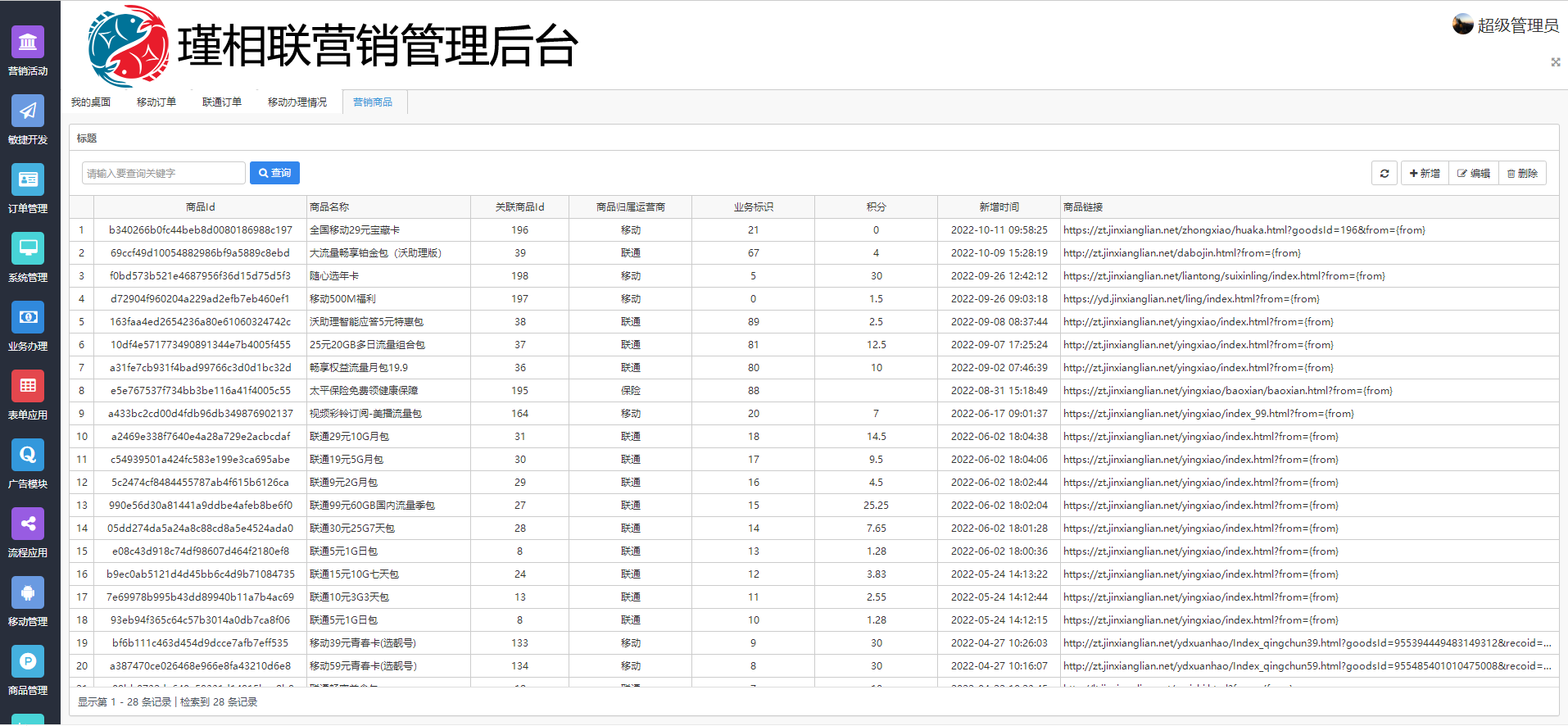Click the 超级管理员 user avatar
This screenshot has height=726, width=1568.
click(1463, 25)
